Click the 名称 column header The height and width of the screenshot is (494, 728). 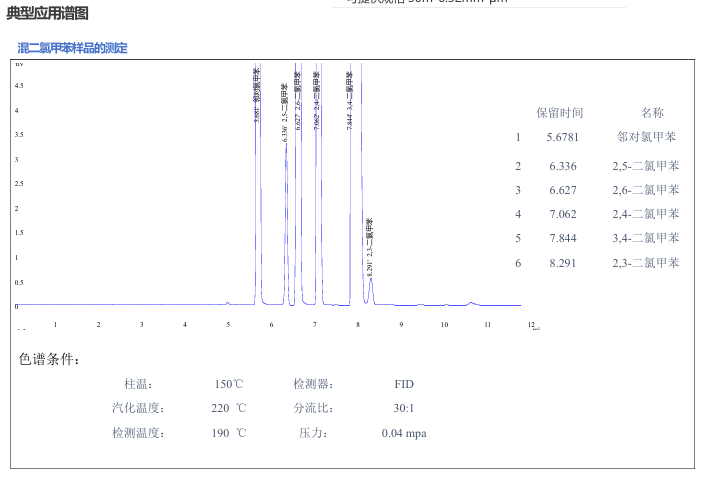coord(652,113)
